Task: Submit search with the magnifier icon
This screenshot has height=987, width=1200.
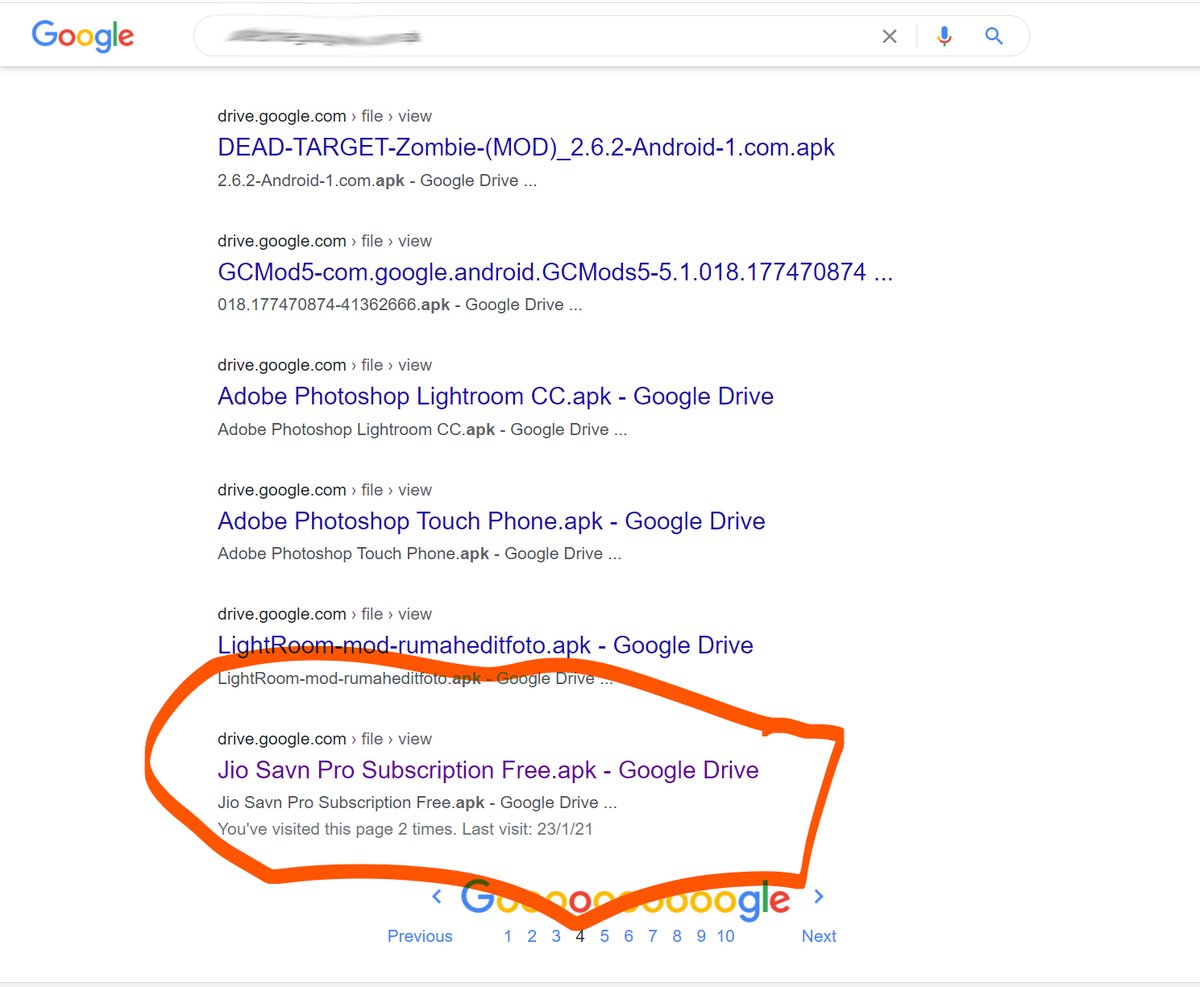Action: tap(993, 37)
